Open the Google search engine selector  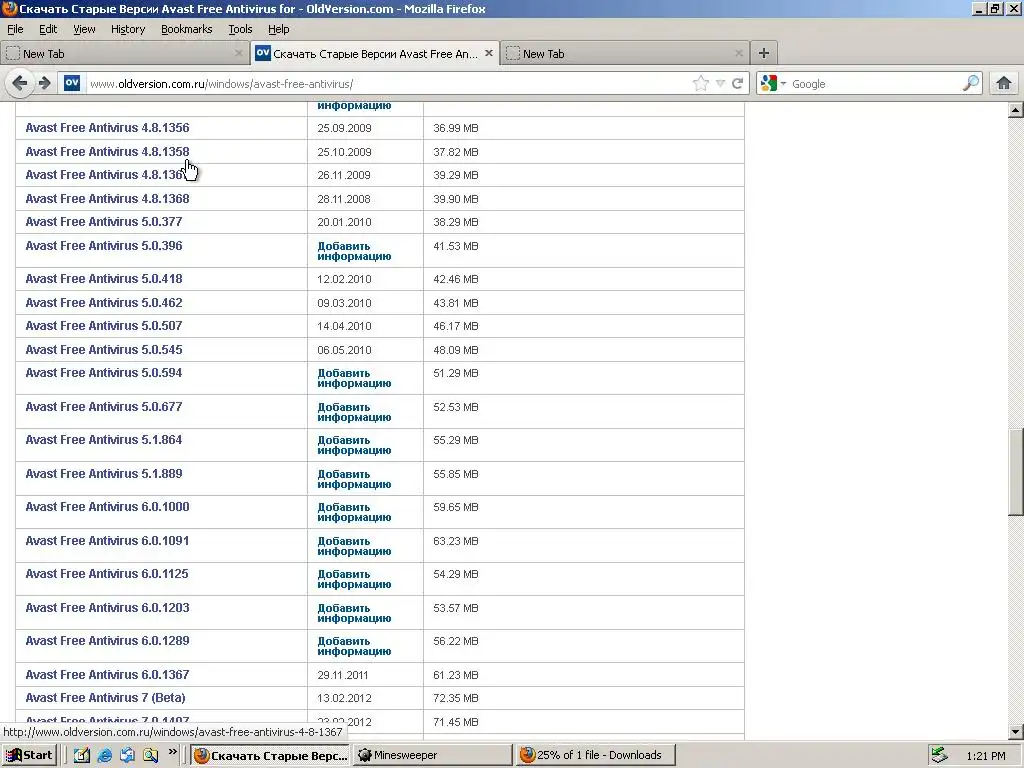[773, 84]
